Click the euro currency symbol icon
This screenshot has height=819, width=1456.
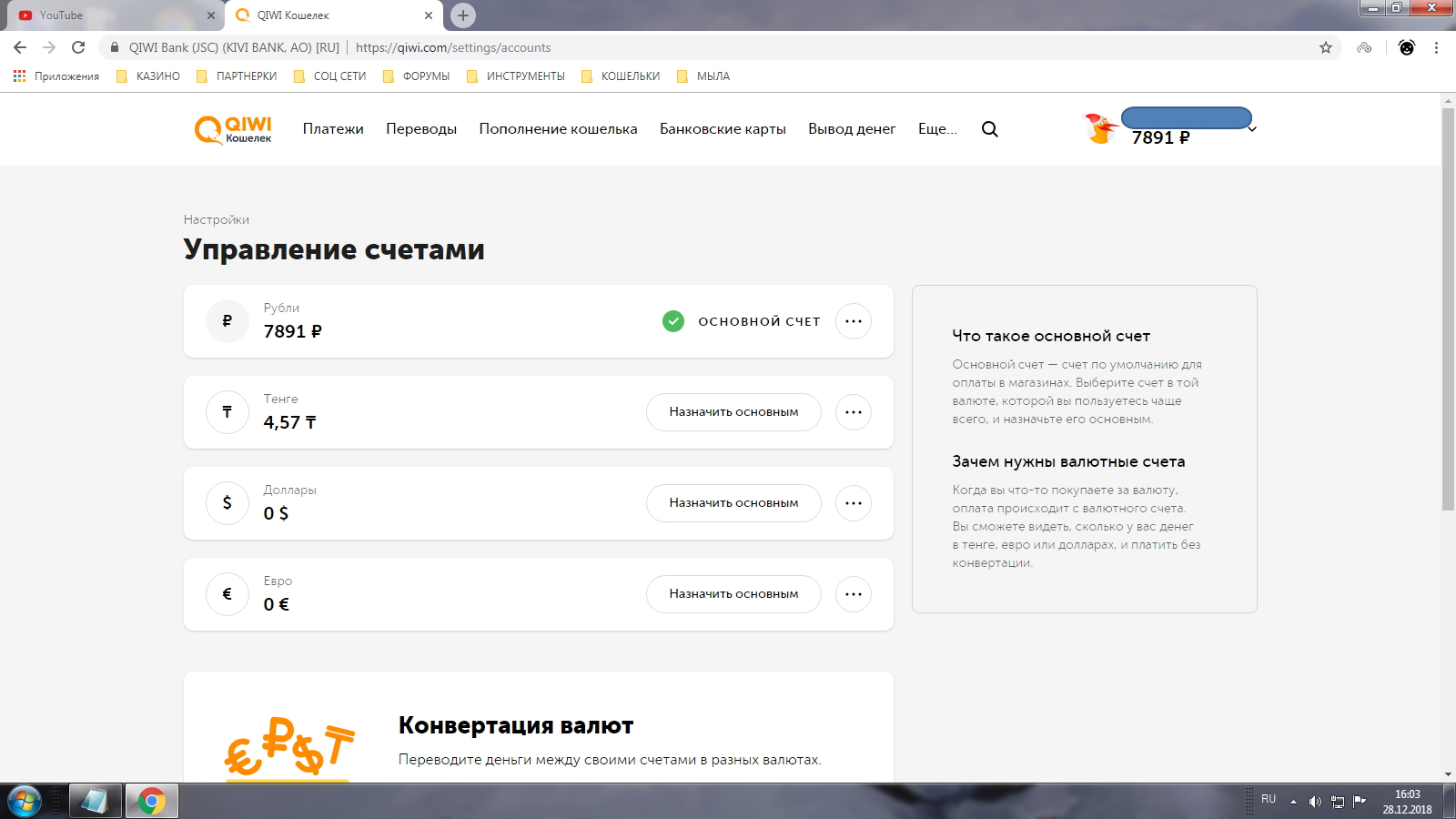point(227,594)
